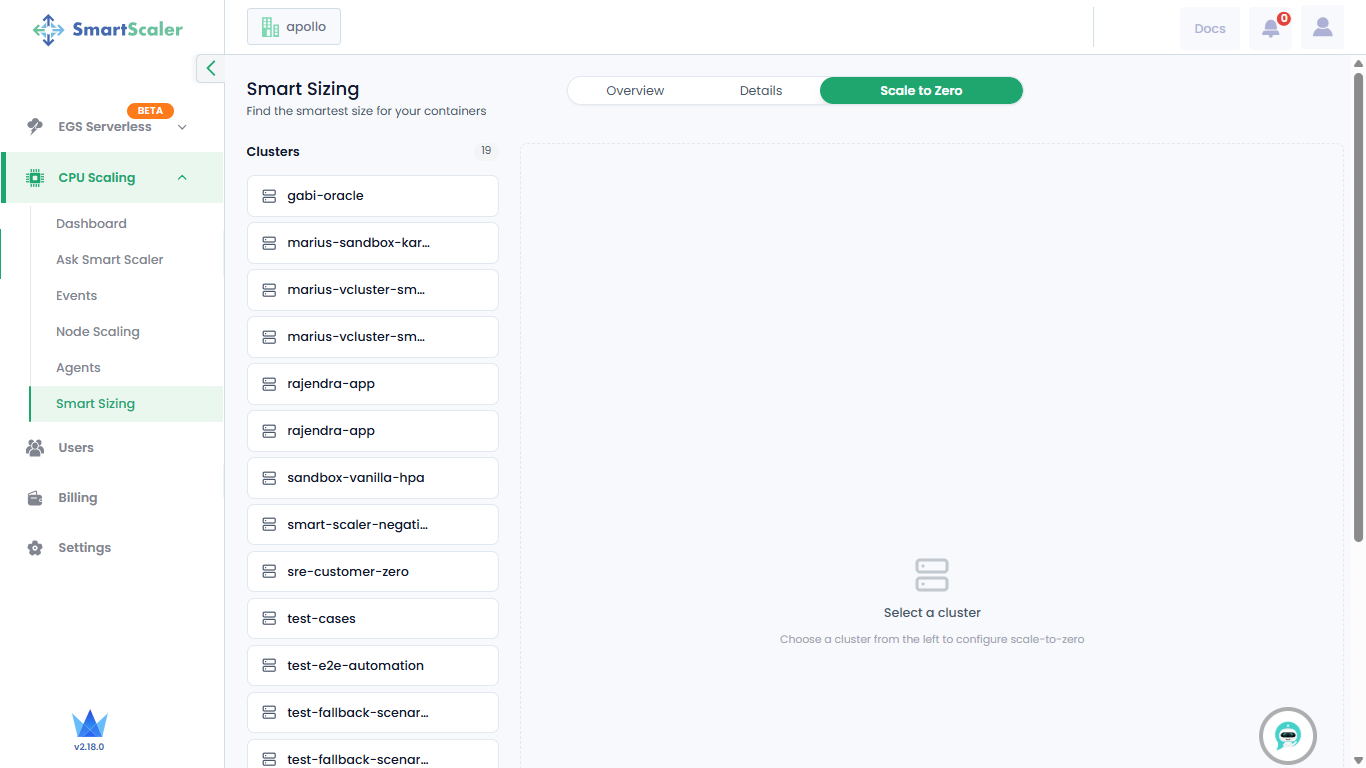Collapse the sidebar with the chevron arrow
The height and width of the screenshot is (768, 1366).
pyautogui.click(x=210, y=68)
